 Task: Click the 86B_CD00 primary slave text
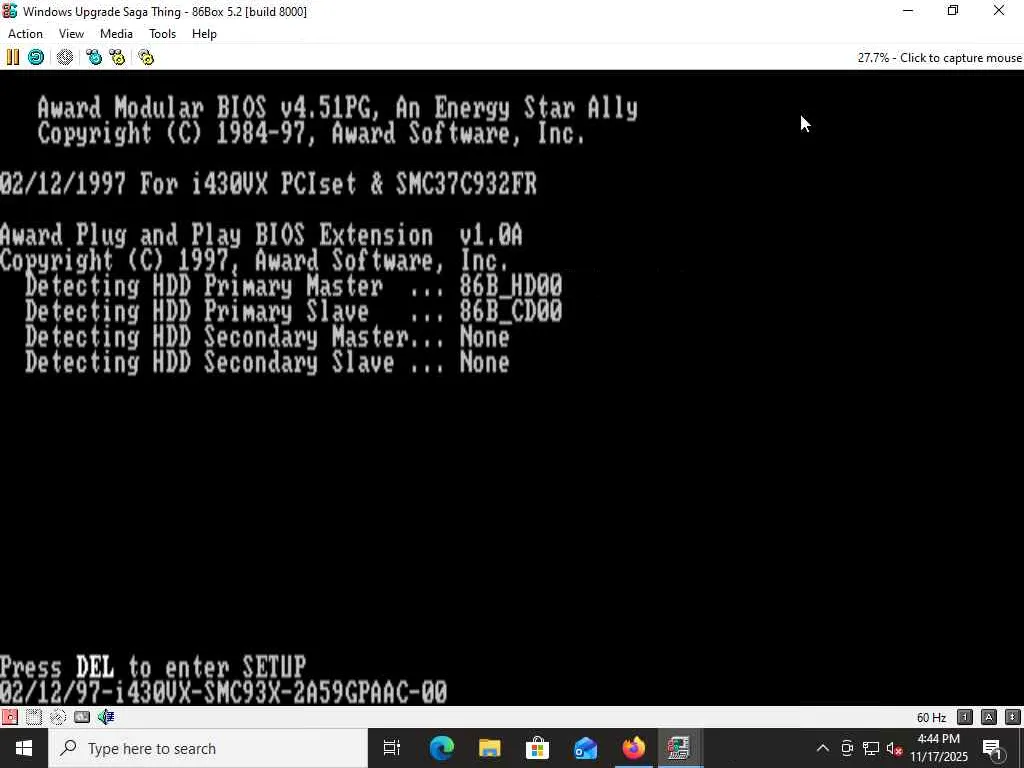[x=511, y=312]
